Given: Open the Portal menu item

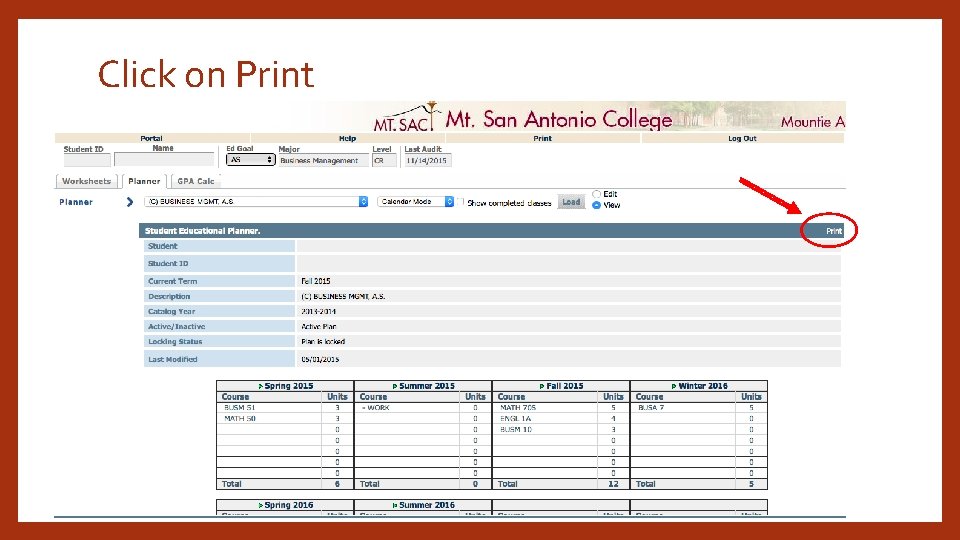Looking at the screenshot, I should tap(151, 138).
